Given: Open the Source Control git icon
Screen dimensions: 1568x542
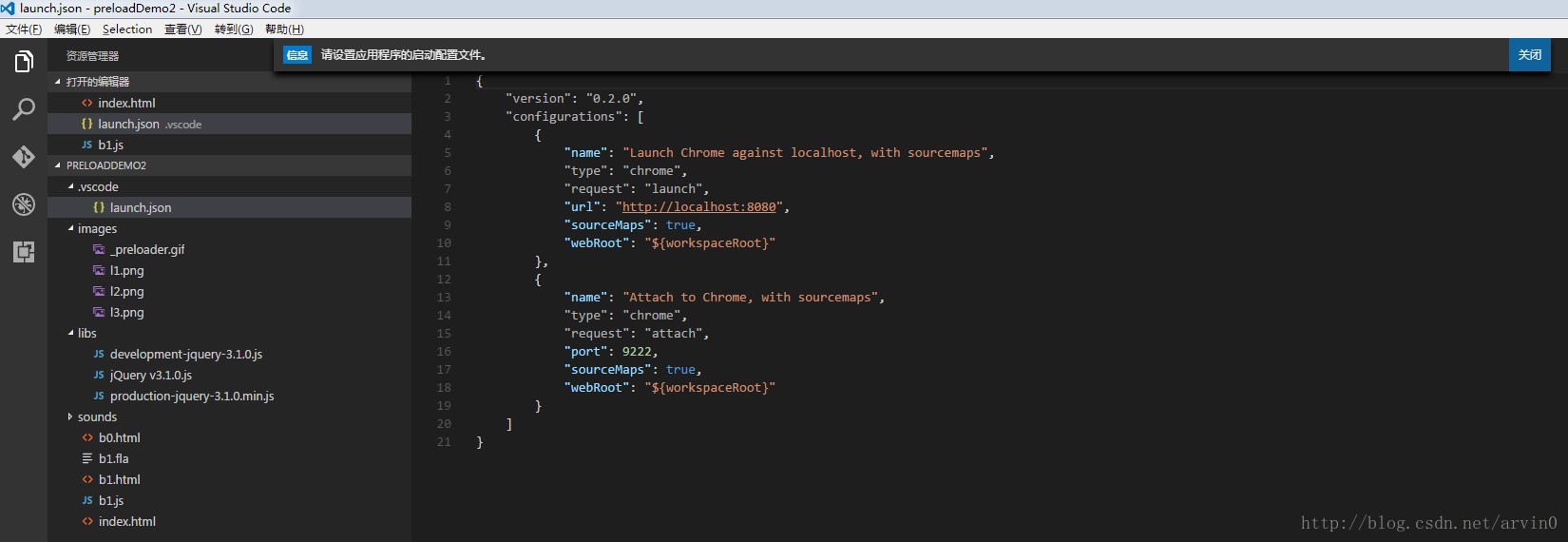Looking at the screenshot, I should 24,157.
